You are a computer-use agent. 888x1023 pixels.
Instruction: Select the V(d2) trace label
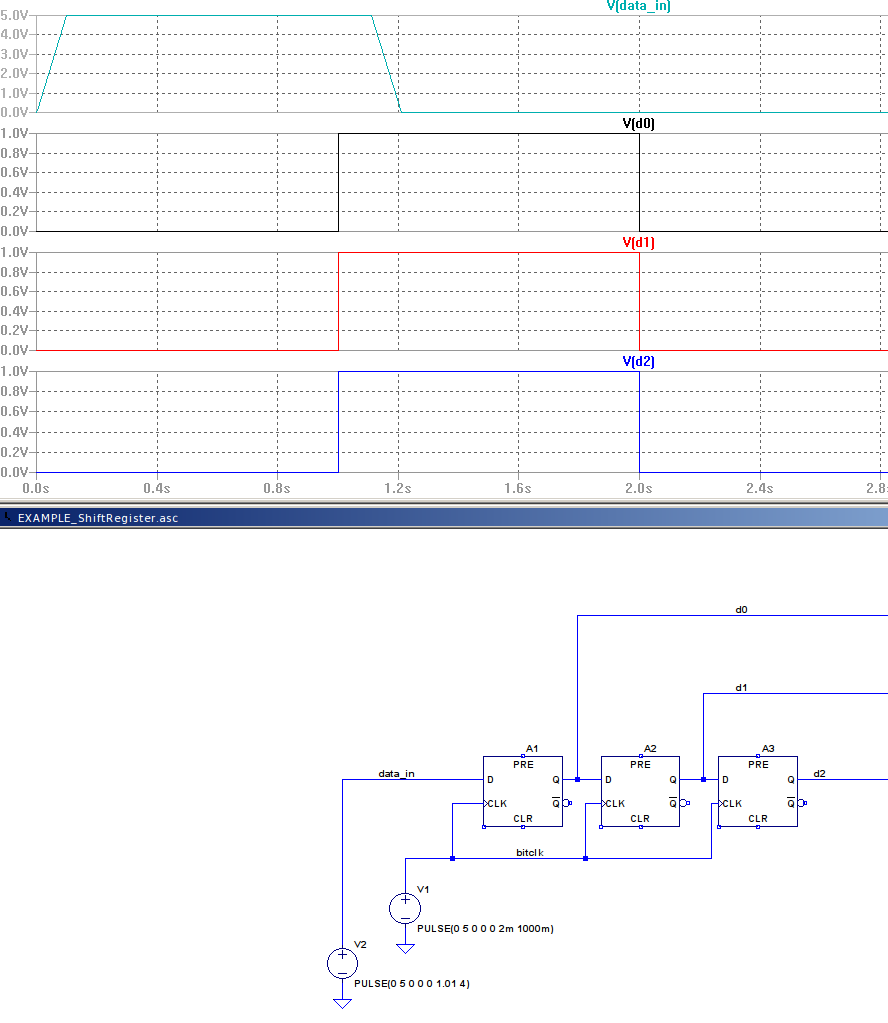[637, 362]
